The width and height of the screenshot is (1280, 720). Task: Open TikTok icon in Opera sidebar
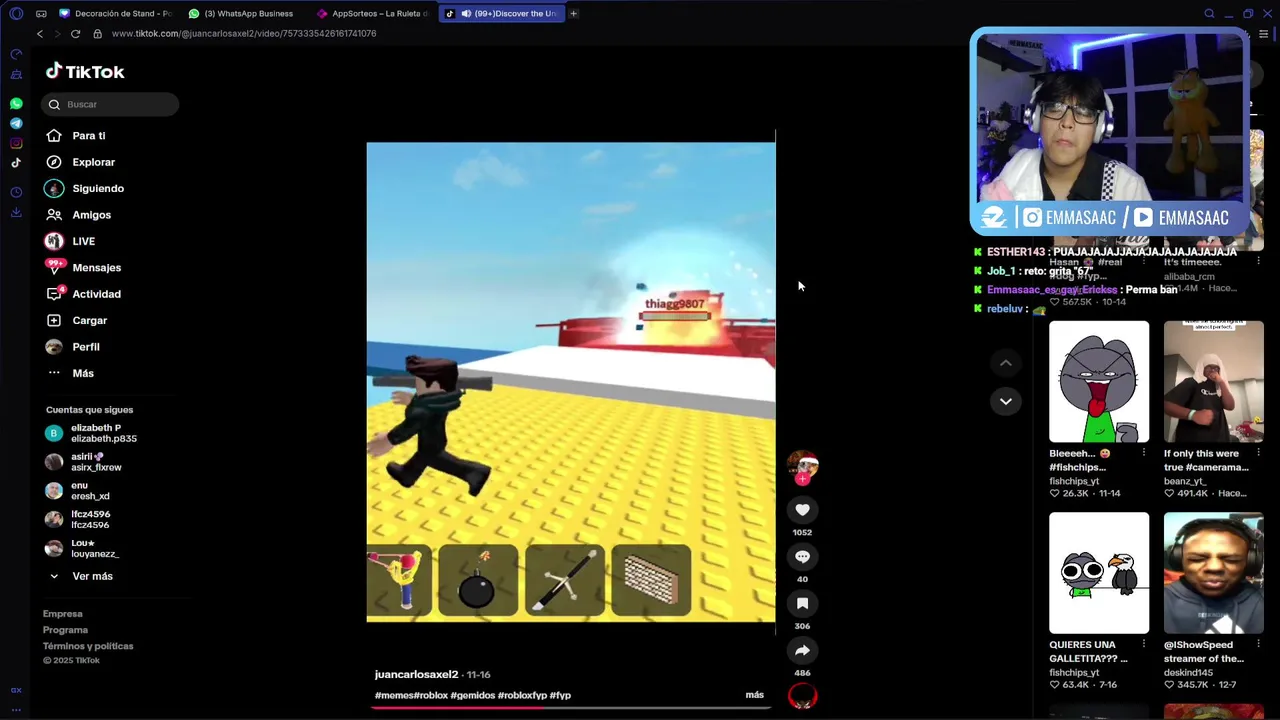(16, 163)
